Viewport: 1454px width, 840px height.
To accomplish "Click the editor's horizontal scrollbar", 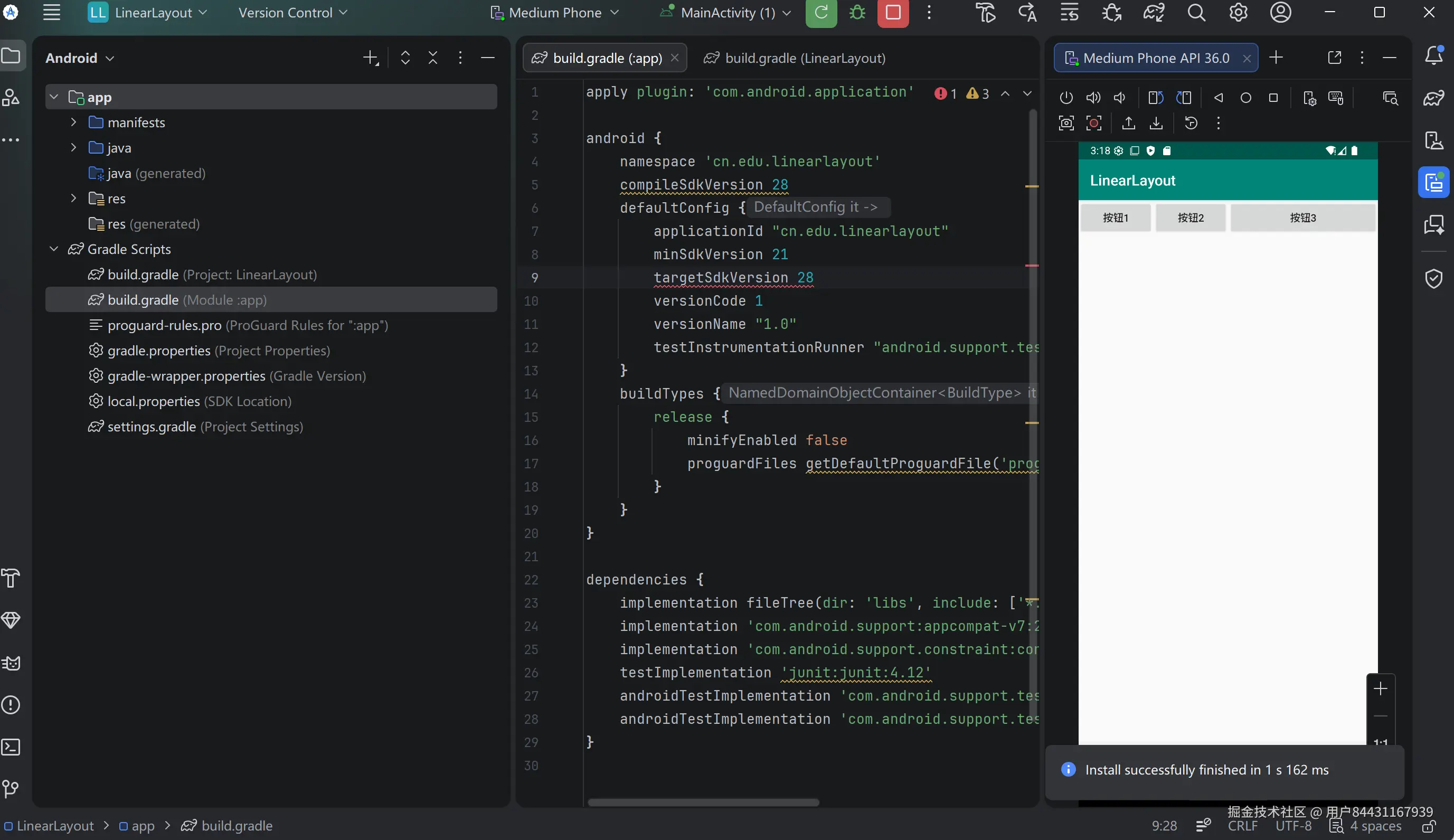I will [703, 803].
